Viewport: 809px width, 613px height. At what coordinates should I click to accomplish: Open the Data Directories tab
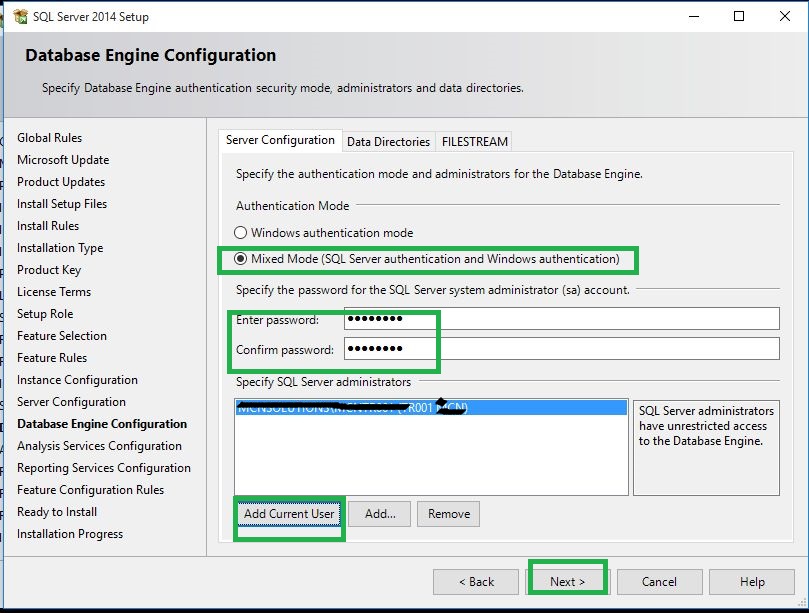[x=389, y=142]
